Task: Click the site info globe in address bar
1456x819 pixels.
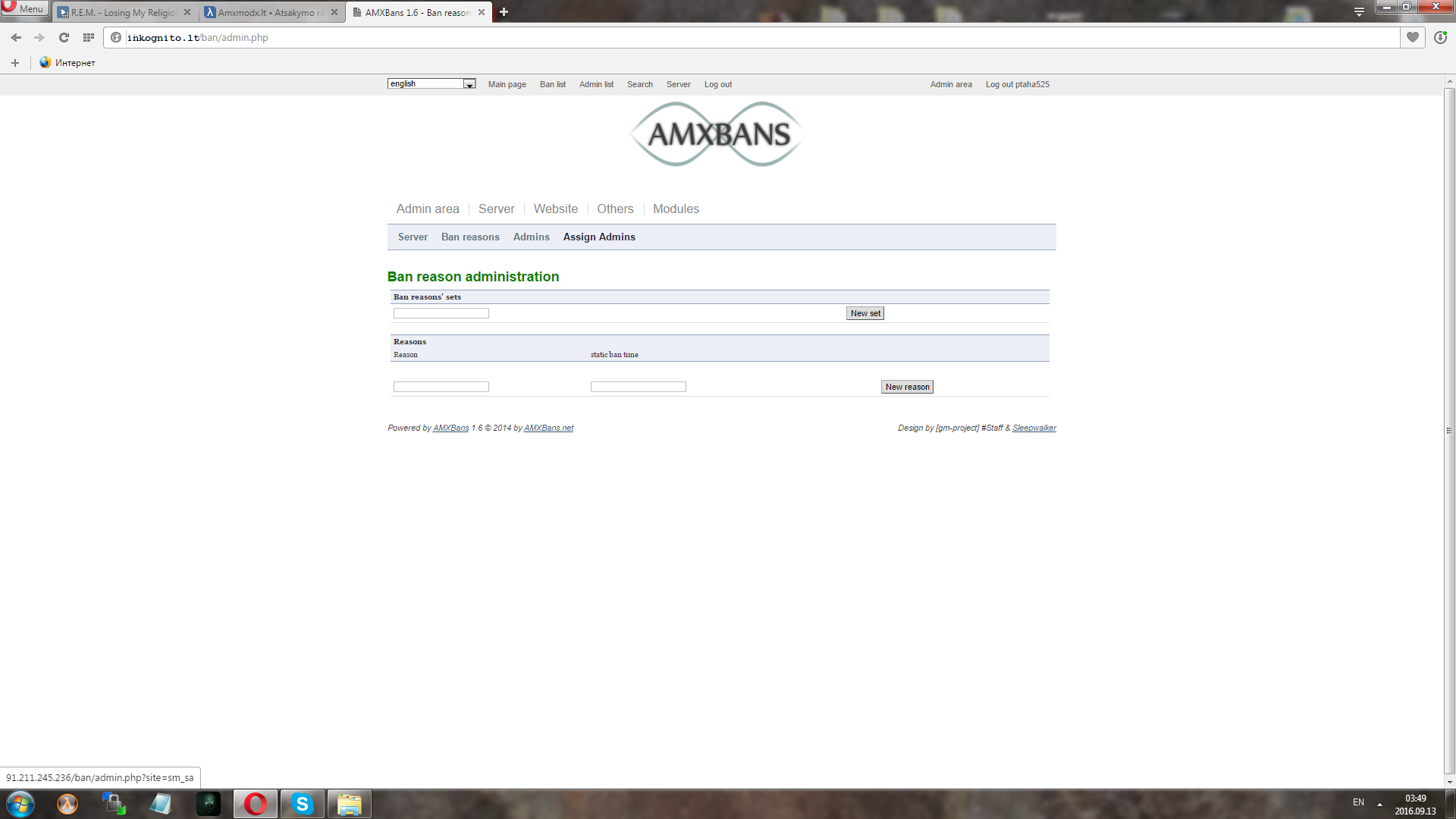Action: tap(116, 37)
